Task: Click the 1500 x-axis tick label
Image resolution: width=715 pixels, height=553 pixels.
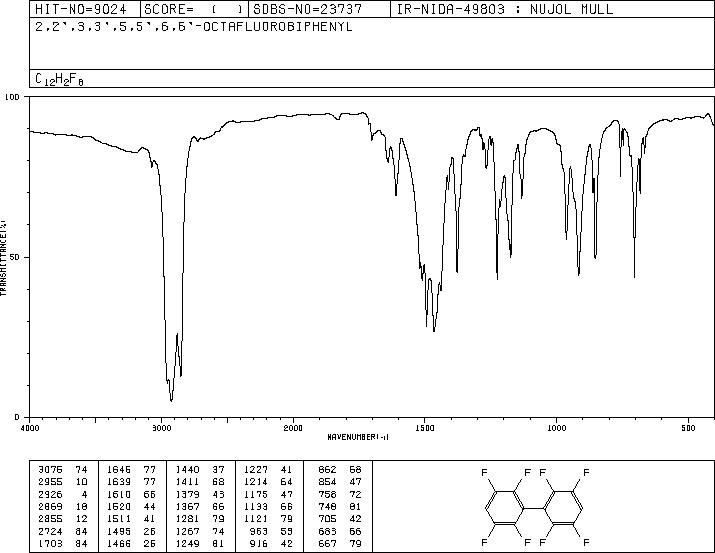Action: coord(425,428)
